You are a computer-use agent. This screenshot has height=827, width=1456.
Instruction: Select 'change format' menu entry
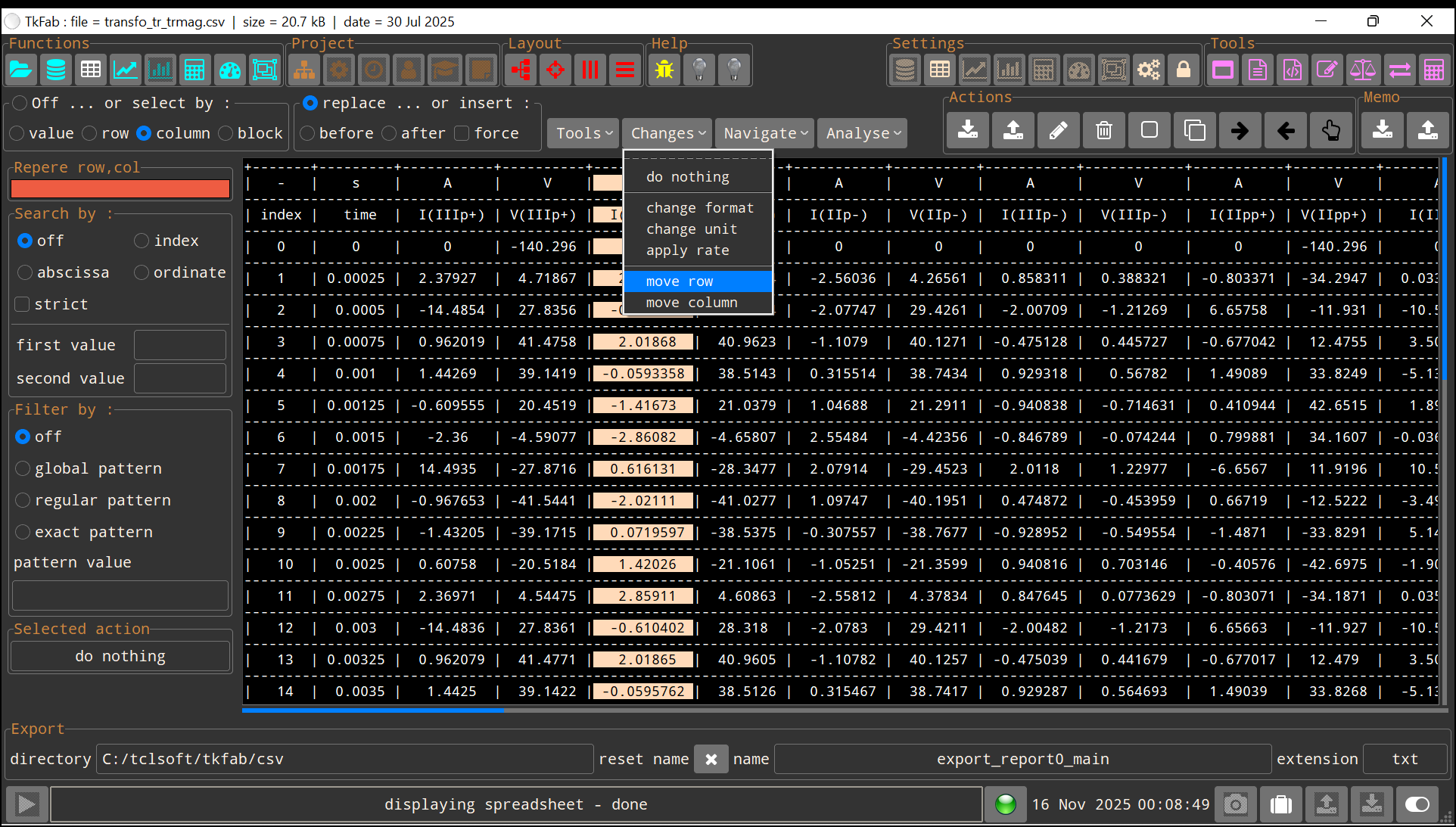(x=699, y=207)
